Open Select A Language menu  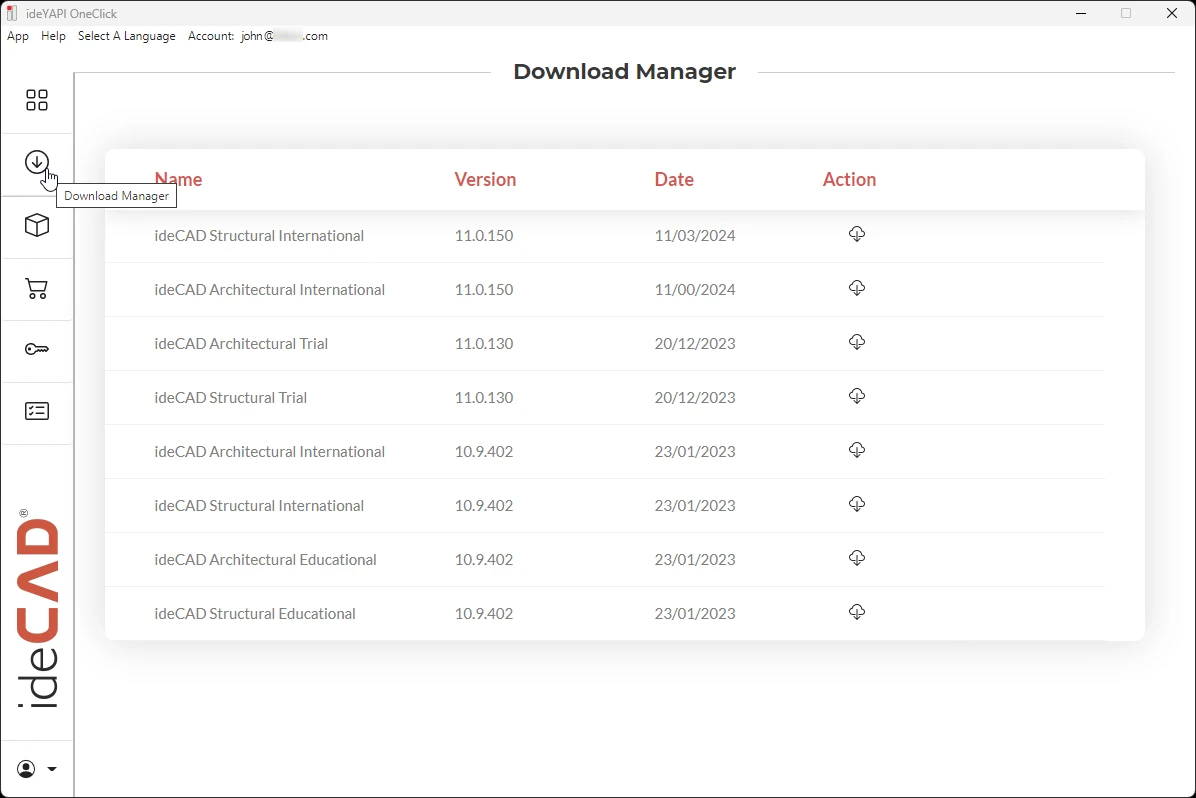point(126,36)
